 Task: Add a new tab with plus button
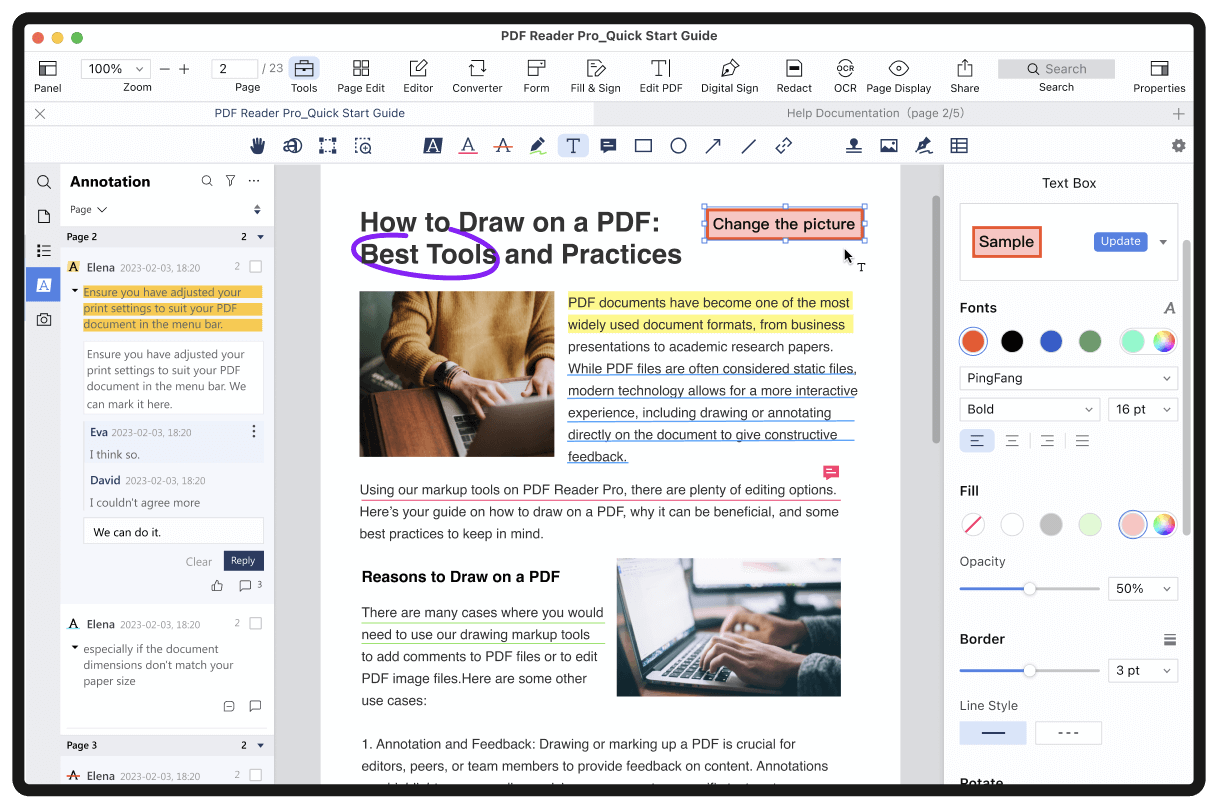1178,114
